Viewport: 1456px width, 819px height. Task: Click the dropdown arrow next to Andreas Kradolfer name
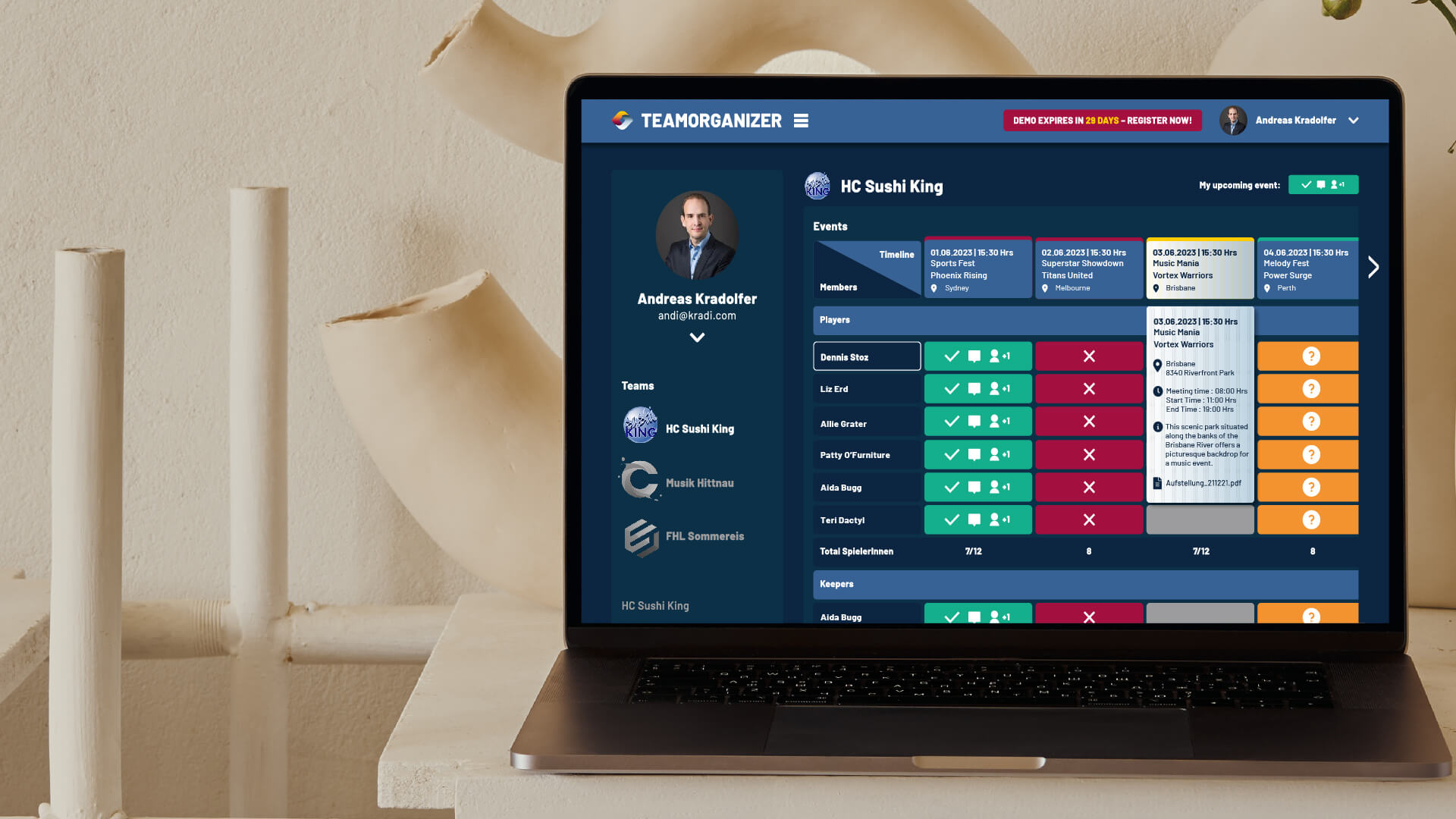1357,120
